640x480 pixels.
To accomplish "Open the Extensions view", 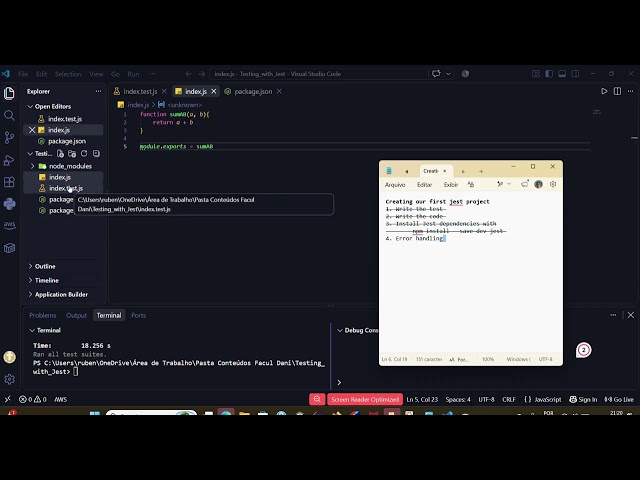I will (x=9, y=182).
